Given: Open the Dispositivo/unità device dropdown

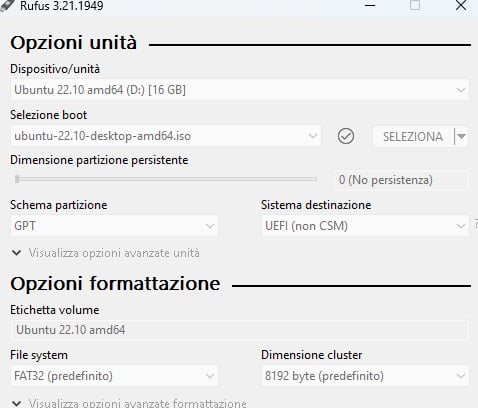Looking at the screenshot, I should (239, 90).
